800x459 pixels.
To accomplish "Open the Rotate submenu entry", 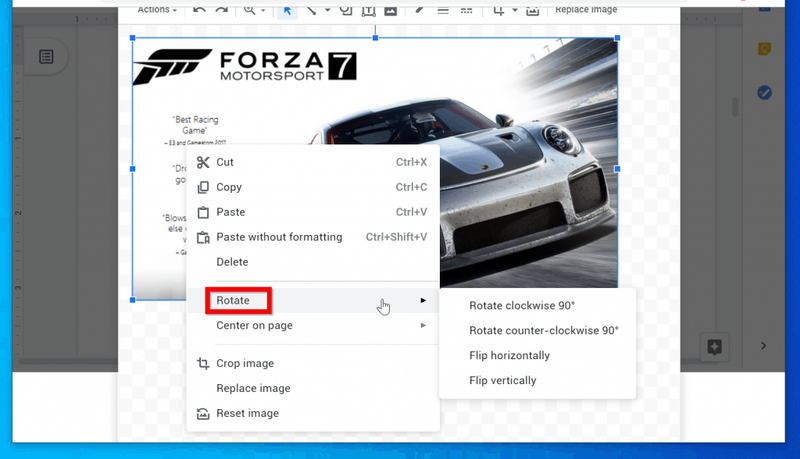I will [313, 300].
